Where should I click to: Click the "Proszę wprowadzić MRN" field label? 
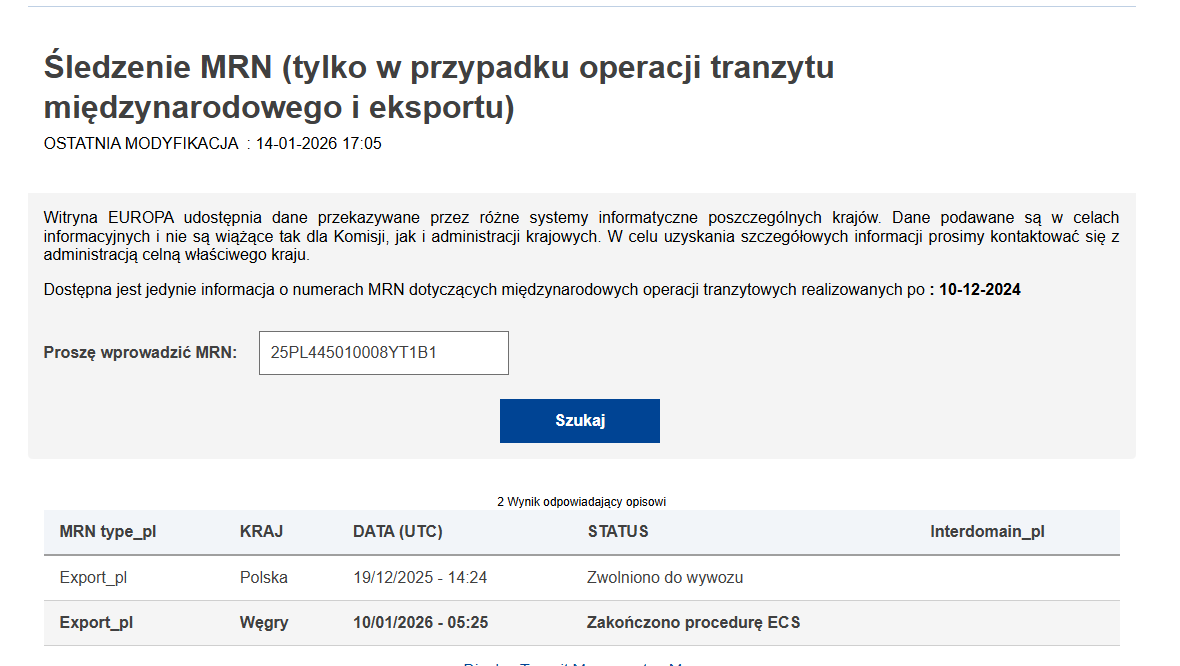140,353
